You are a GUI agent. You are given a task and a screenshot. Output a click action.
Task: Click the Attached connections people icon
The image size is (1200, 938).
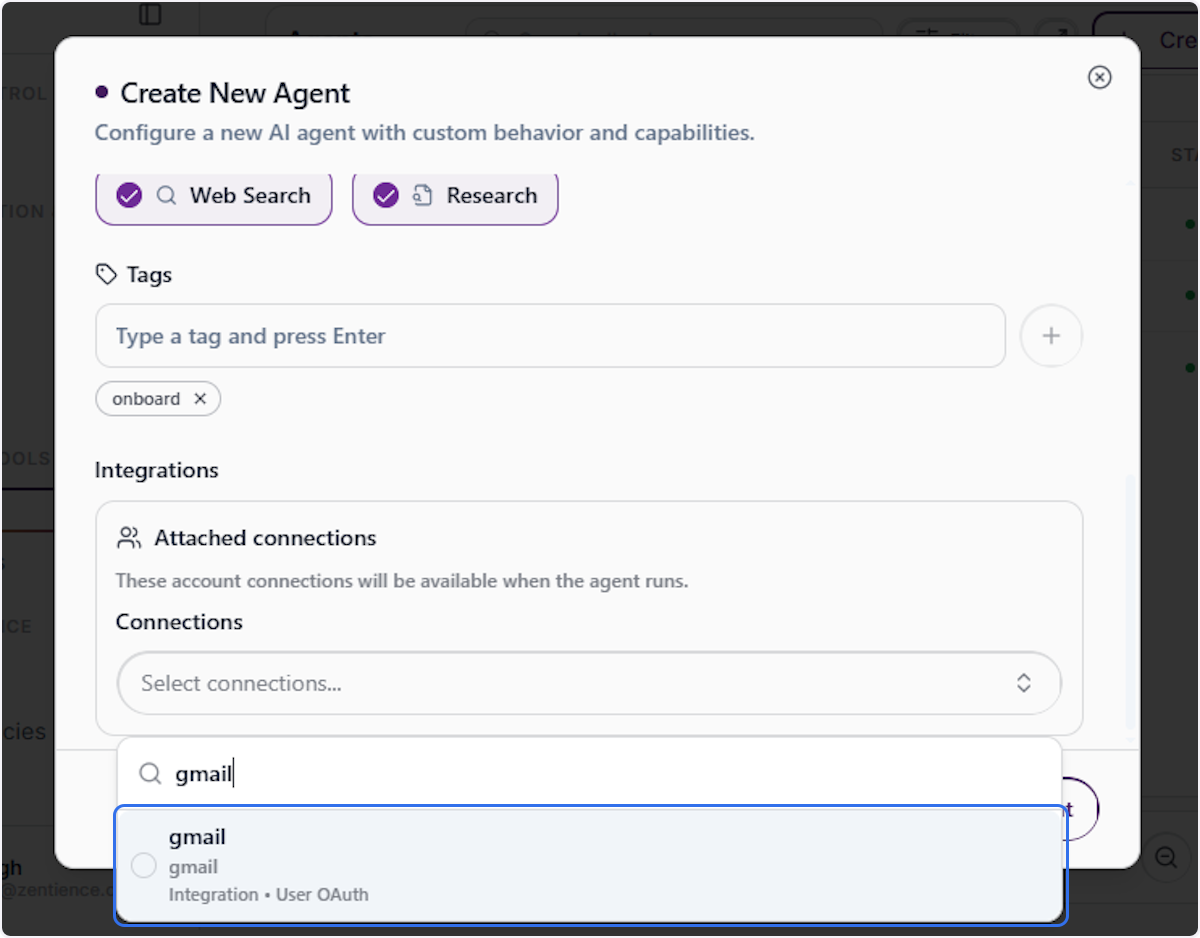129,538
